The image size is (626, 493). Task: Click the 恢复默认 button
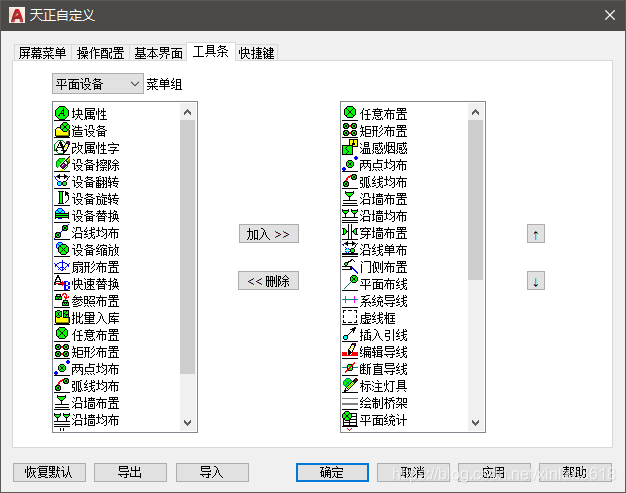click(50, 472)
